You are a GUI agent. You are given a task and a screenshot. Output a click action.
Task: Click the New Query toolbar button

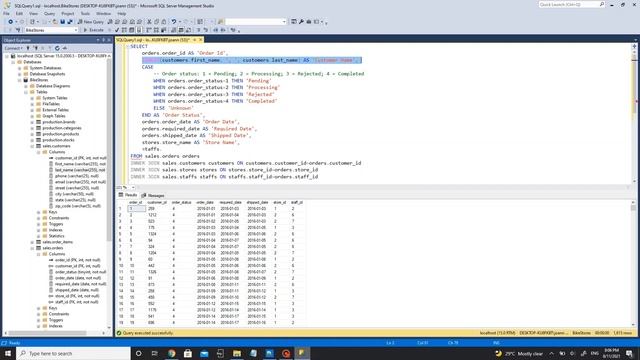pos(91,22)
